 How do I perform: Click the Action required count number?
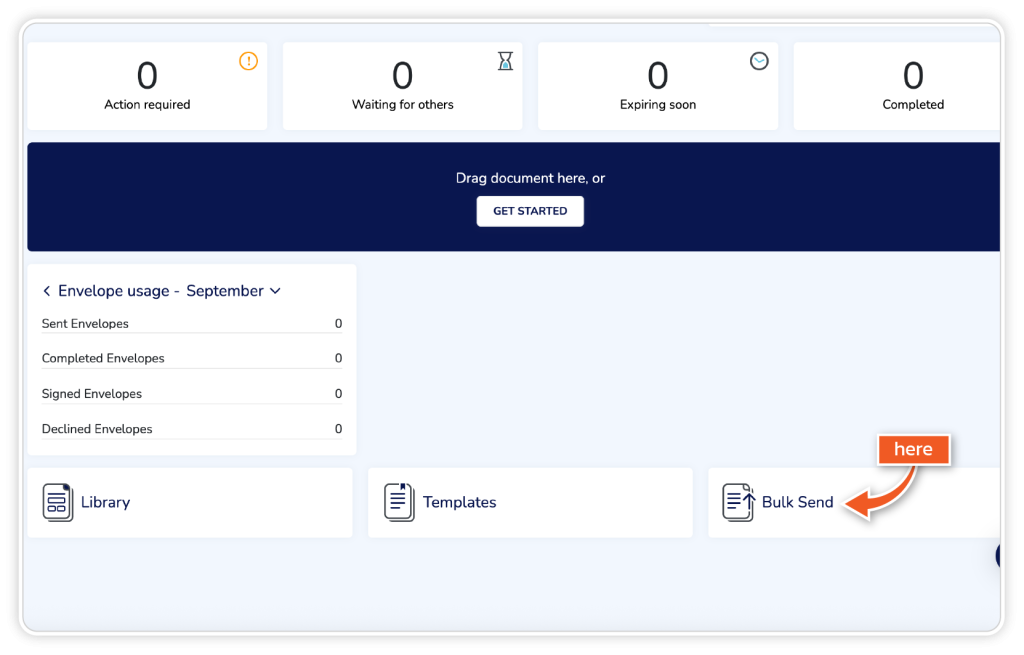point(147,76)
